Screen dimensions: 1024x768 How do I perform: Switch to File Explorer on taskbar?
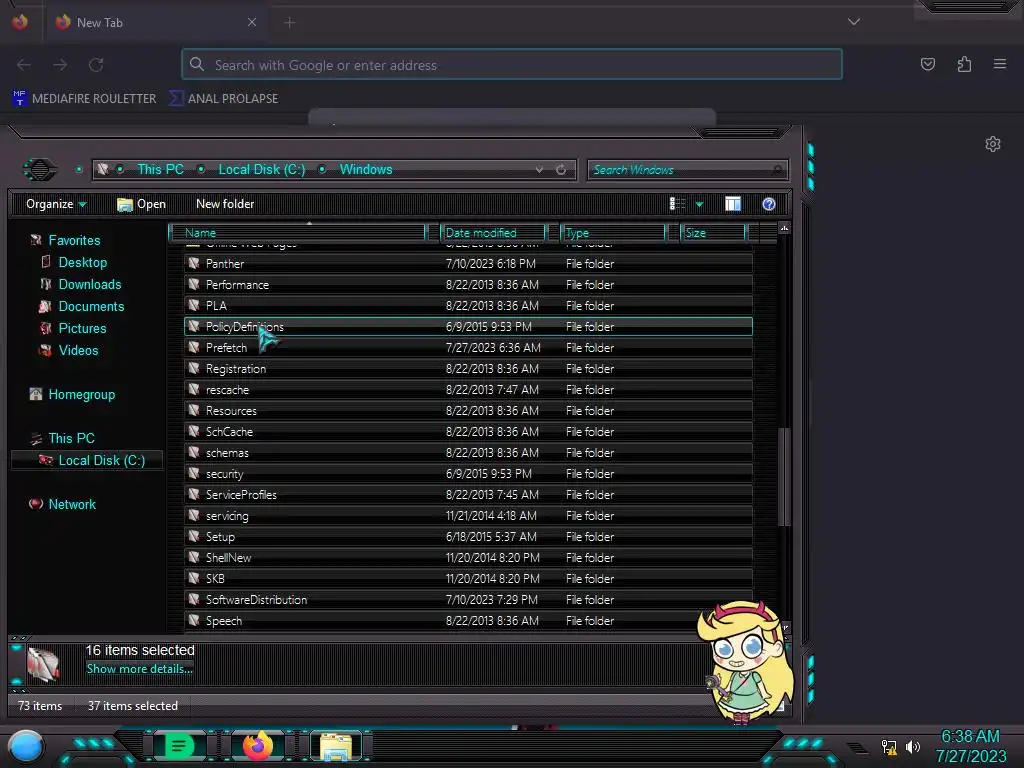coord(336,746)
